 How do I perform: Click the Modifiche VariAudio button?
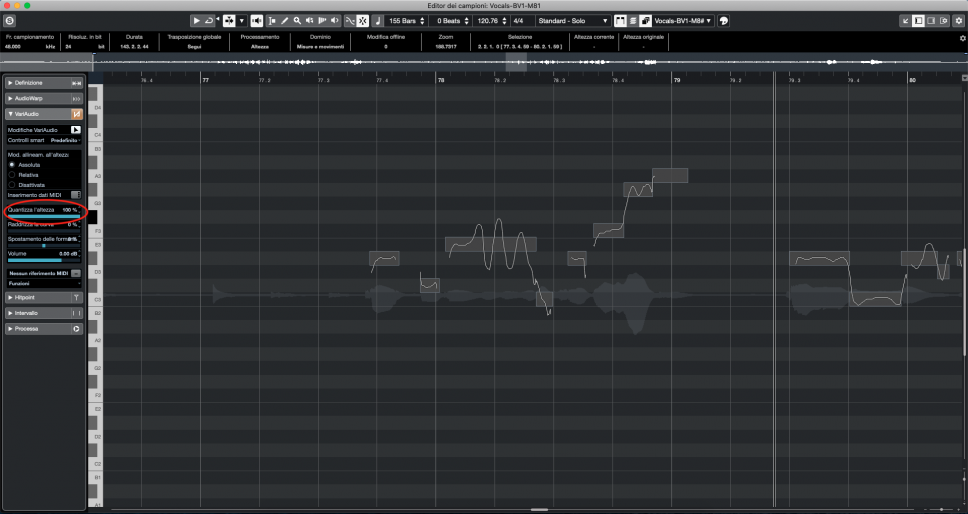pos(75,130)
